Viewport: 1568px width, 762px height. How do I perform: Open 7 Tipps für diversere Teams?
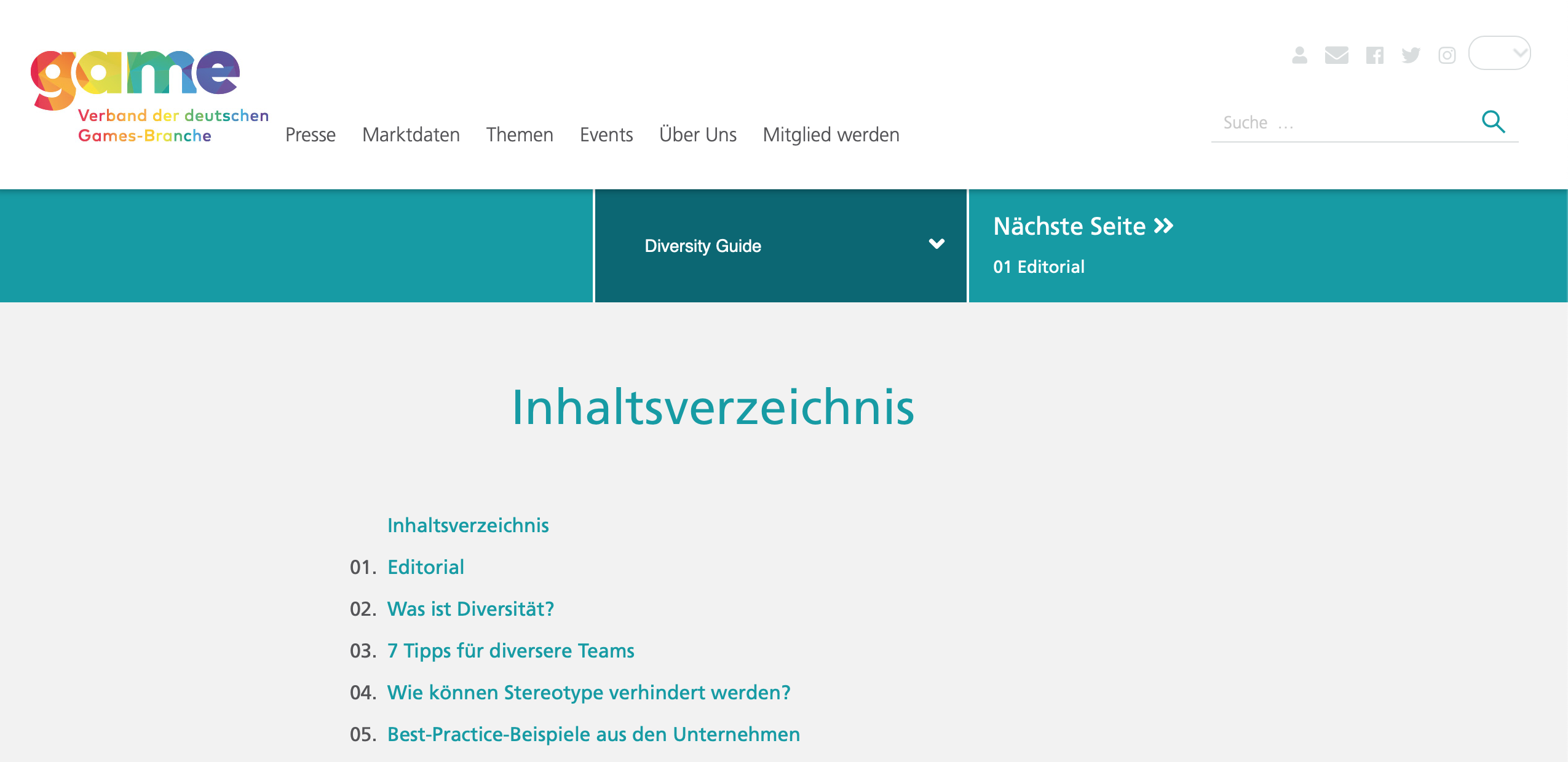(x=510, y=650)
